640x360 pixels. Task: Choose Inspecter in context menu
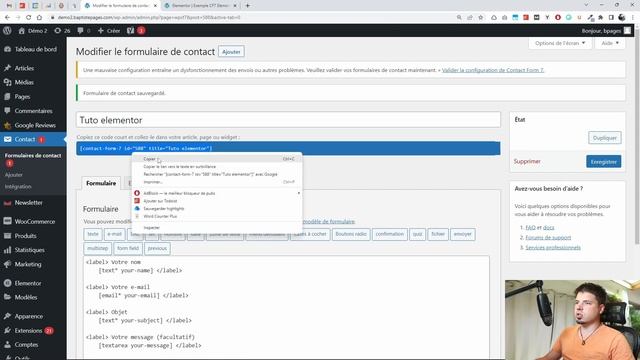[x=217, y=228]
